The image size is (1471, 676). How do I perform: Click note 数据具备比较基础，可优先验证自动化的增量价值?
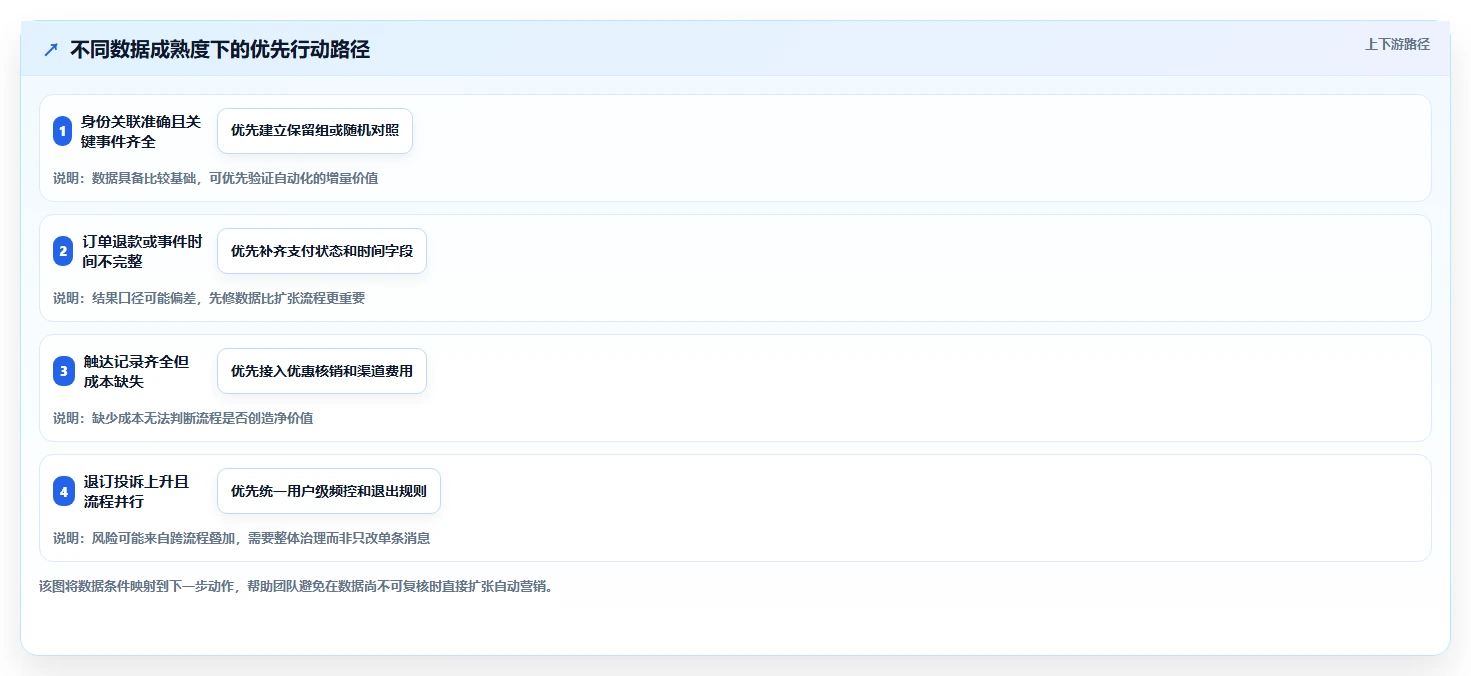235,178
